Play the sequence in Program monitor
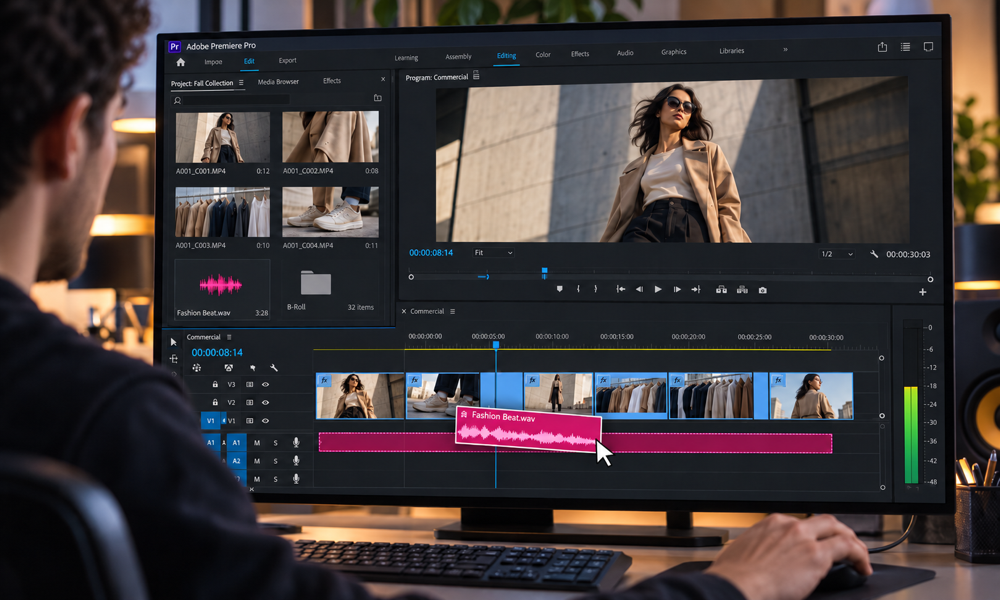 [x=658, y=289]
